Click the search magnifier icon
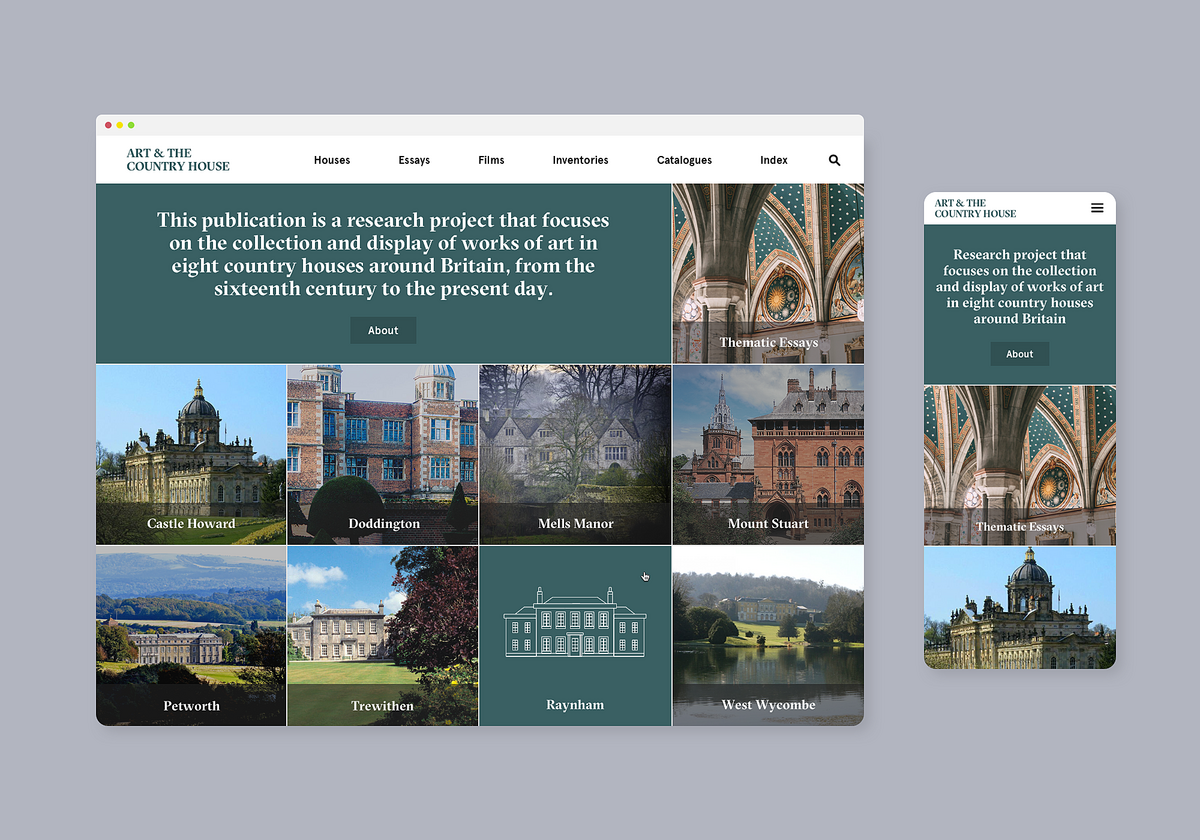 (834, 160)
